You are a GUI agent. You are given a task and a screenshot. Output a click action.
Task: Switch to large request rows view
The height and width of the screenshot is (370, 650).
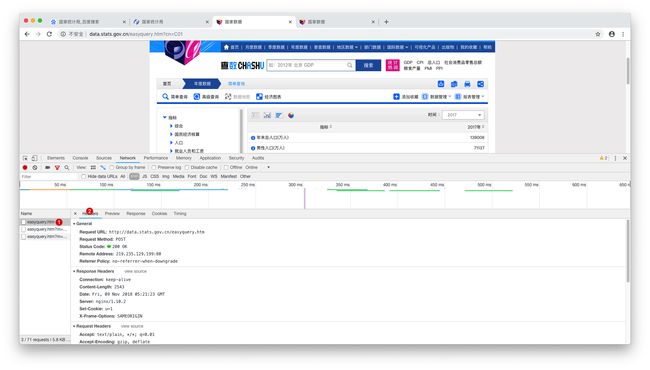93,167
